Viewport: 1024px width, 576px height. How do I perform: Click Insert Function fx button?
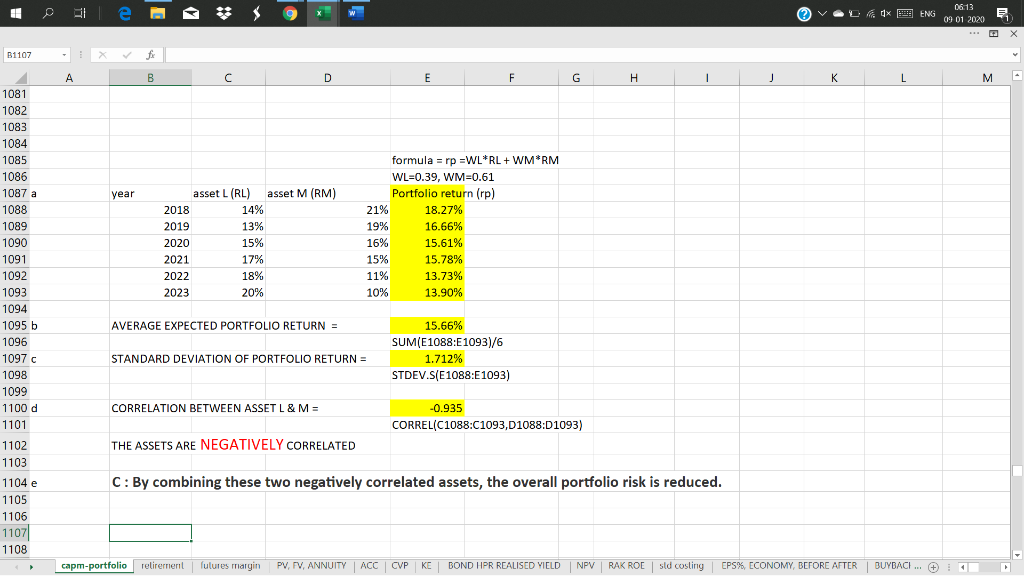(x=150, y=55)
